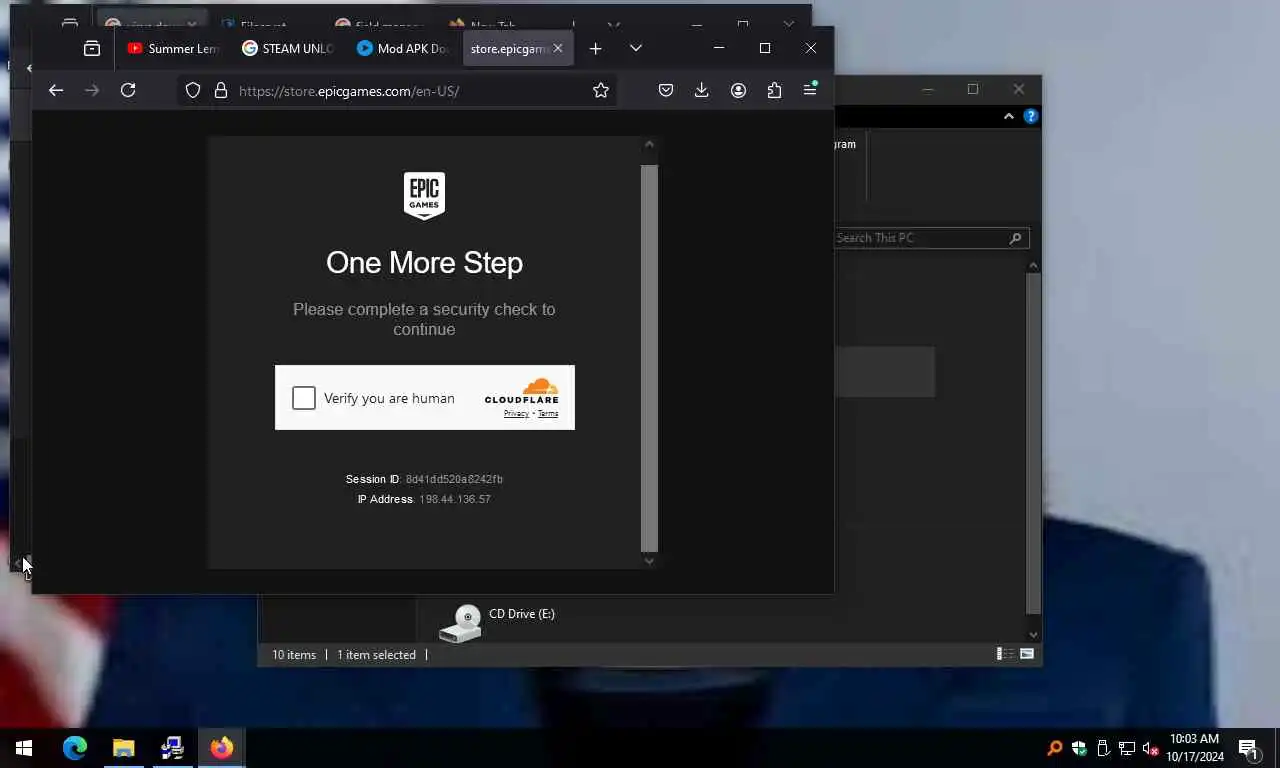Viewport: 1280px width, 768px height.
Task: Open the Firefox extensions puzzle icon
Action: point(774,90)
